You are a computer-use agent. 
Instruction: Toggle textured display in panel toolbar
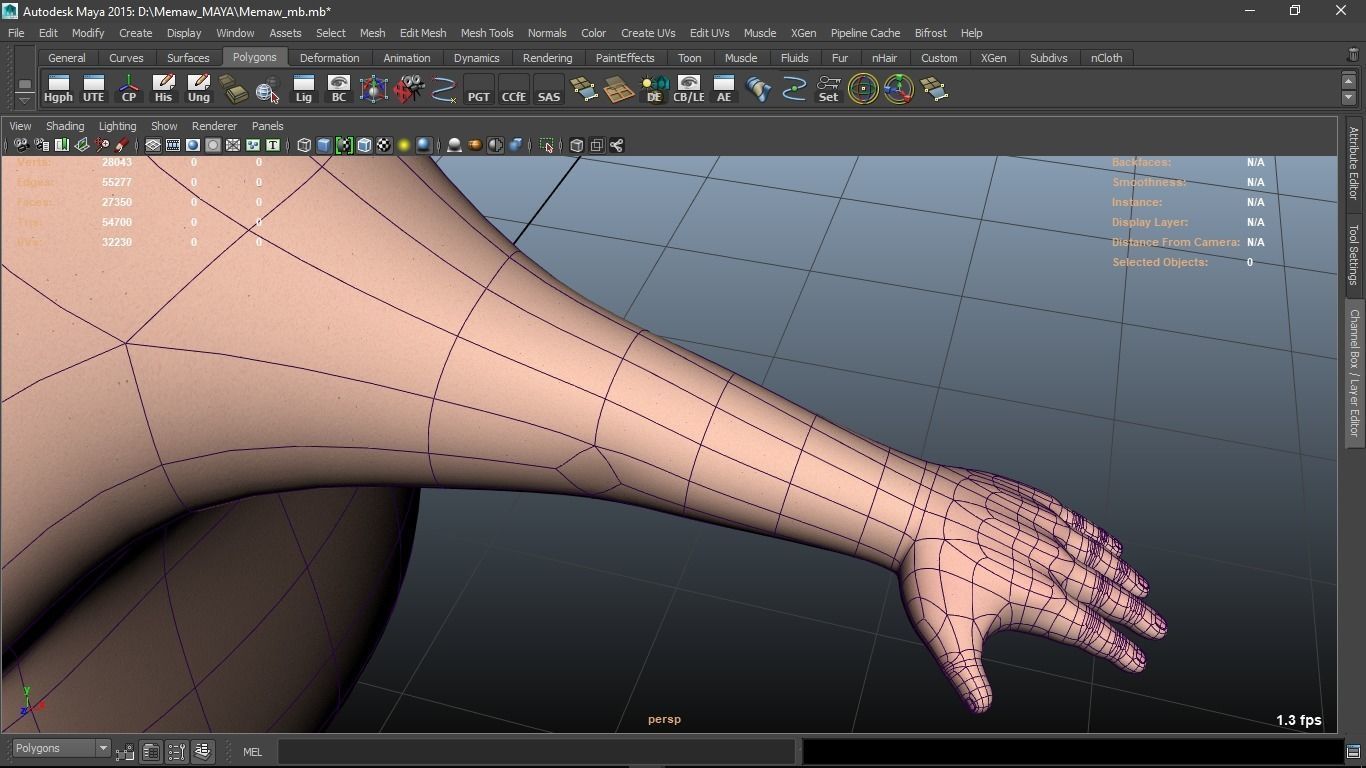pyautogui.click(x=384, y=145)
